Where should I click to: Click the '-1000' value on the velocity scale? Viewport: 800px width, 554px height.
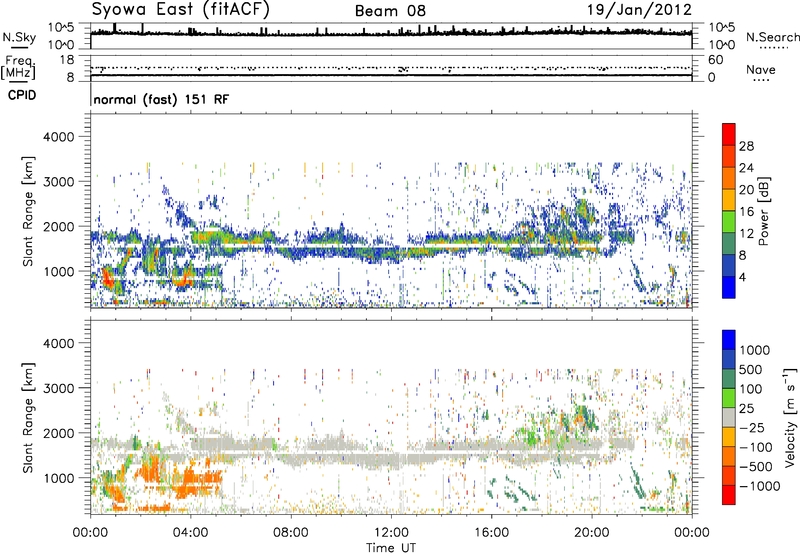pos(760,486)
